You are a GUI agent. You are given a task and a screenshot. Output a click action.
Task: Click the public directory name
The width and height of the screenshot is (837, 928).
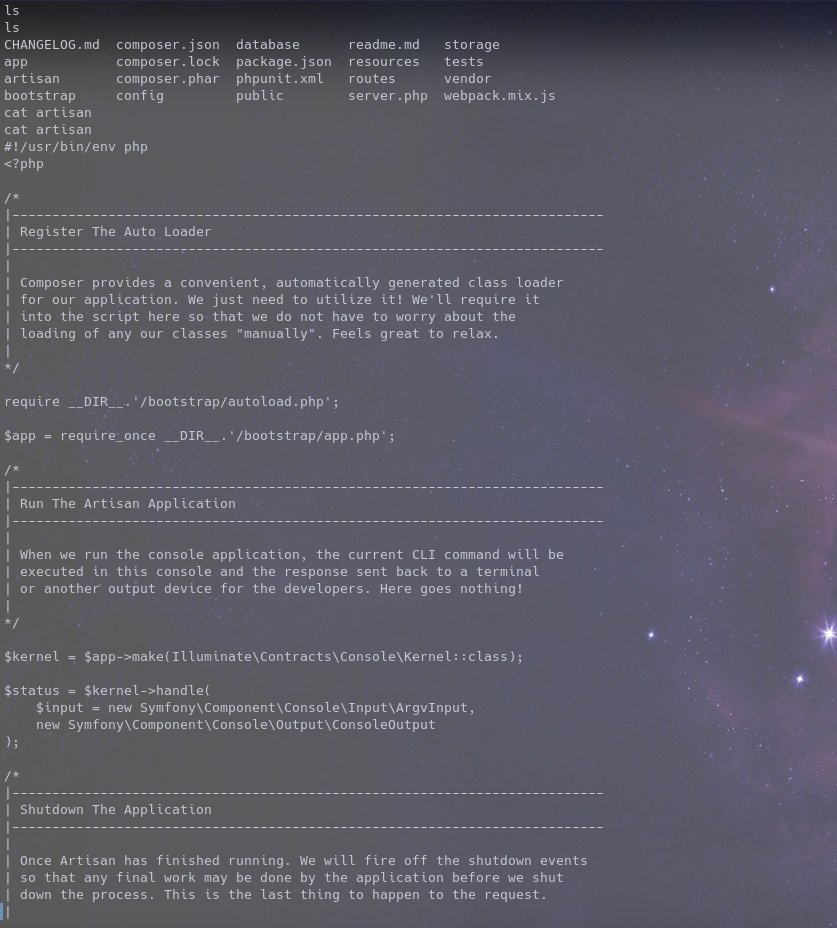pyautogui.click(x=260, y=96)
